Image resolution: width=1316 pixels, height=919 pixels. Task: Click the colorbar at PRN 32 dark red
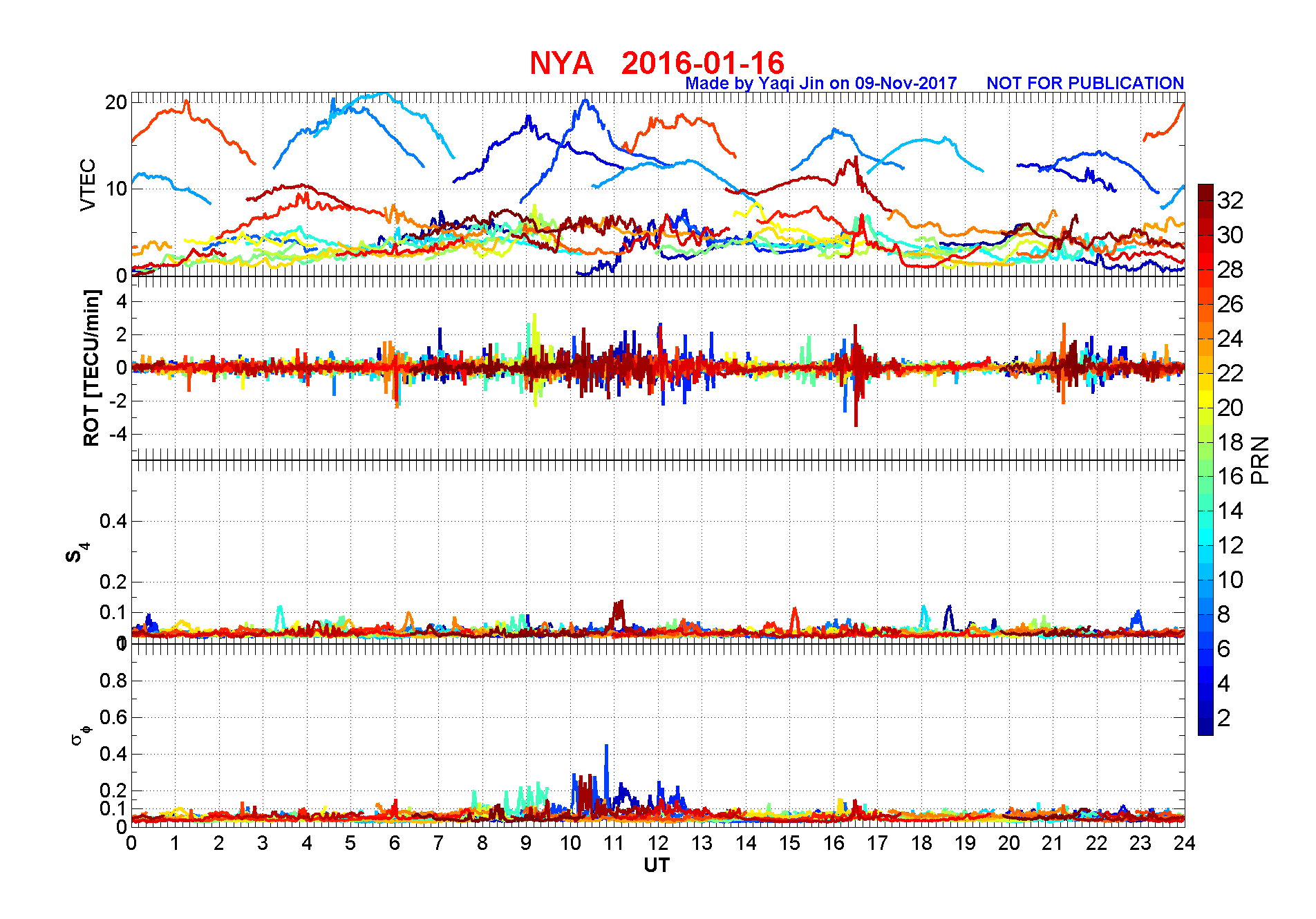point(1205,200)
